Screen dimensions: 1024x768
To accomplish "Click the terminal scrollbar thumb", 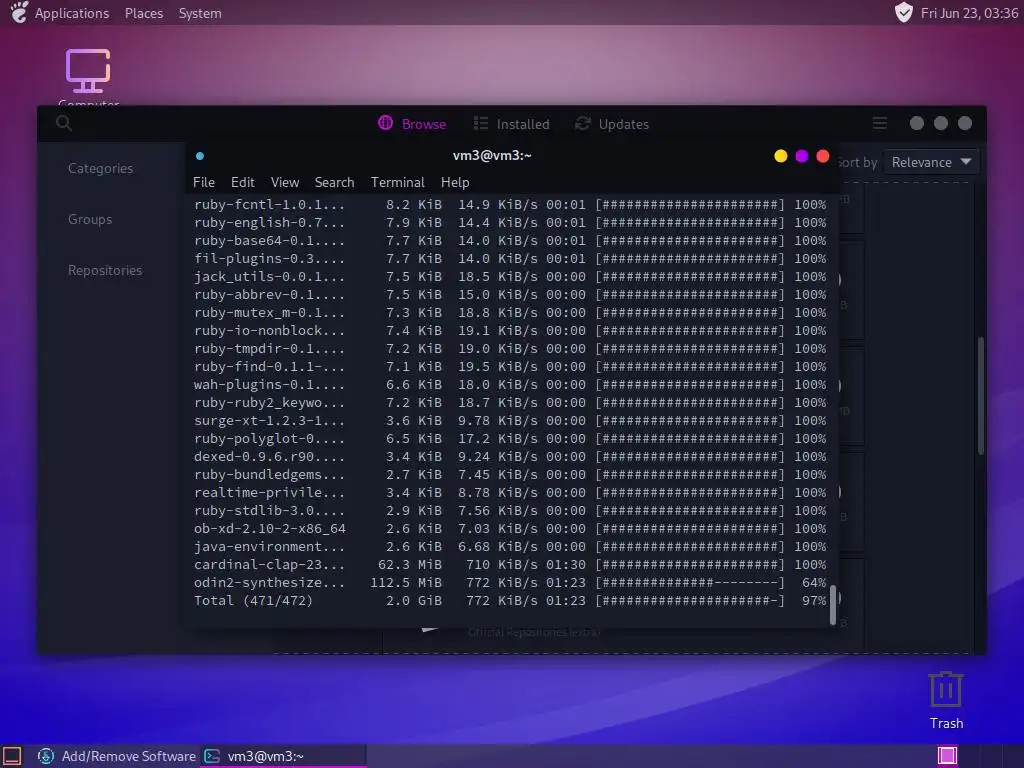I will click(x=833, y=605).
